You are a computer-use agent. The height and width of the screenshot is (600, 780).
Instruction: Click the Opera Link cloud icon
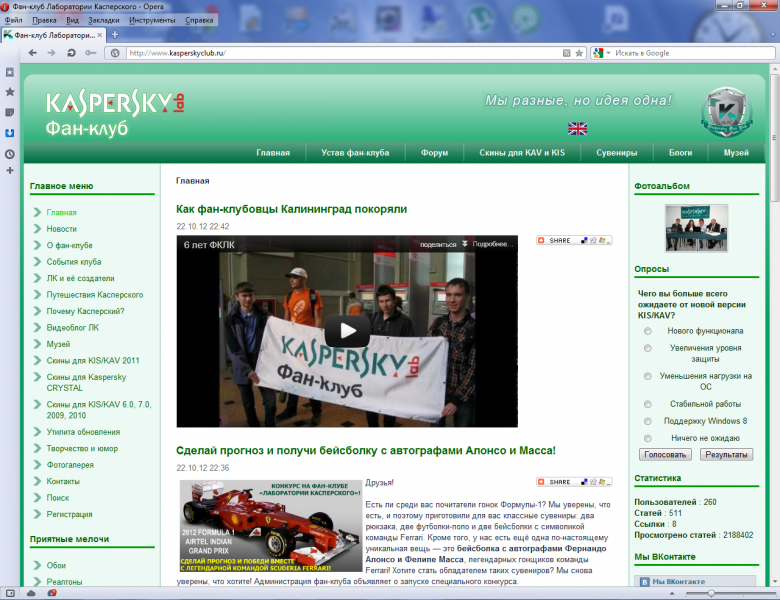click(31, 593)
